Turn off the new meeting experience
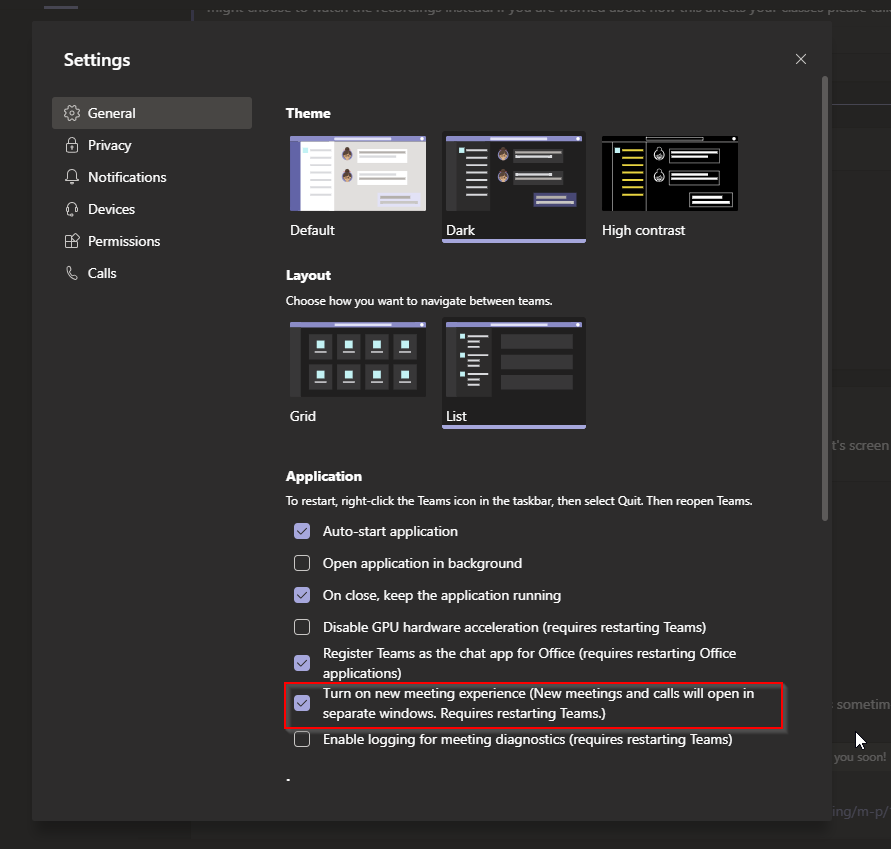 point(302,703)
